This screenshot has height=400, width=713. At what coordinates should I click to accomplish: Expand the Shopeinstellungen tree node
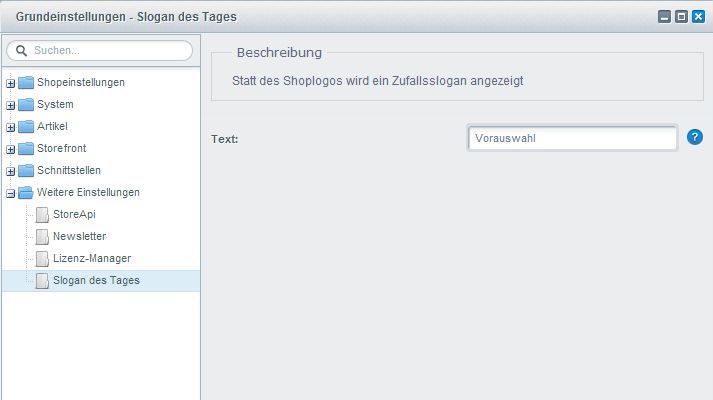10,84
